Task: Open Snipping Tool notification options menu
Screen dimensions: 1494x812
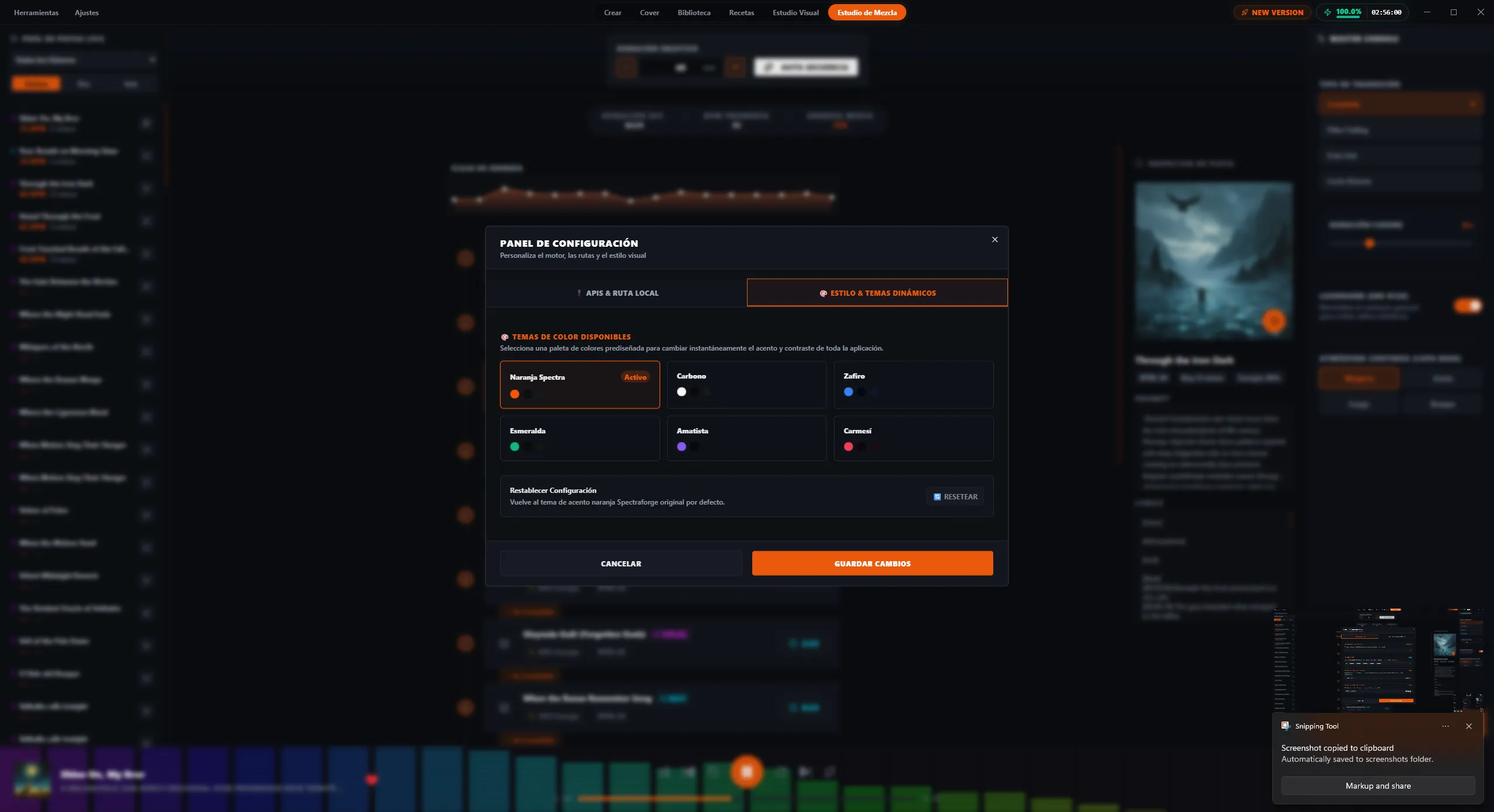Action: [1446, 726]
